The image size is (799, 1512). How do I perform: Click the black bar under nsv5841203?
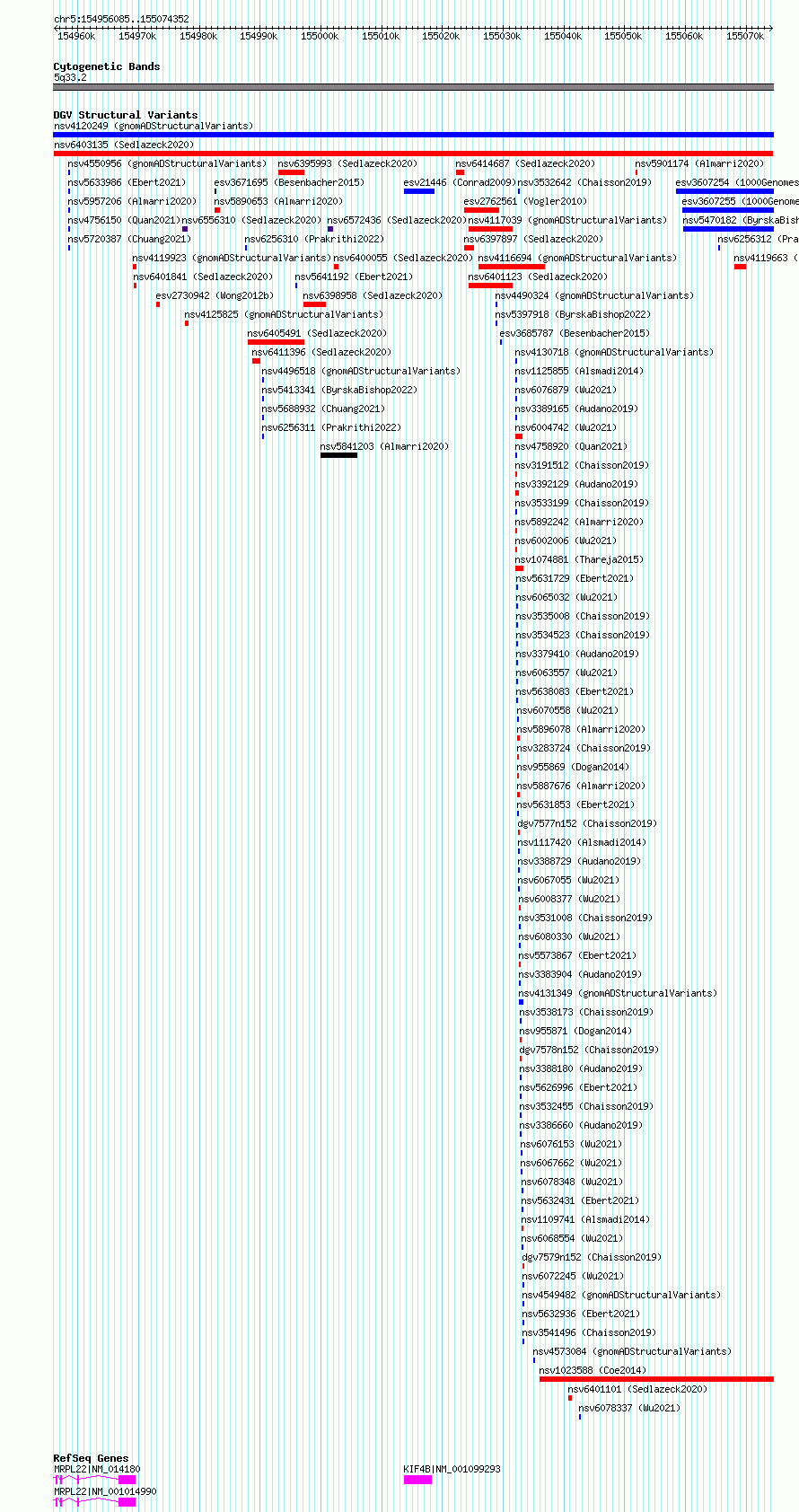click(338, 455)
